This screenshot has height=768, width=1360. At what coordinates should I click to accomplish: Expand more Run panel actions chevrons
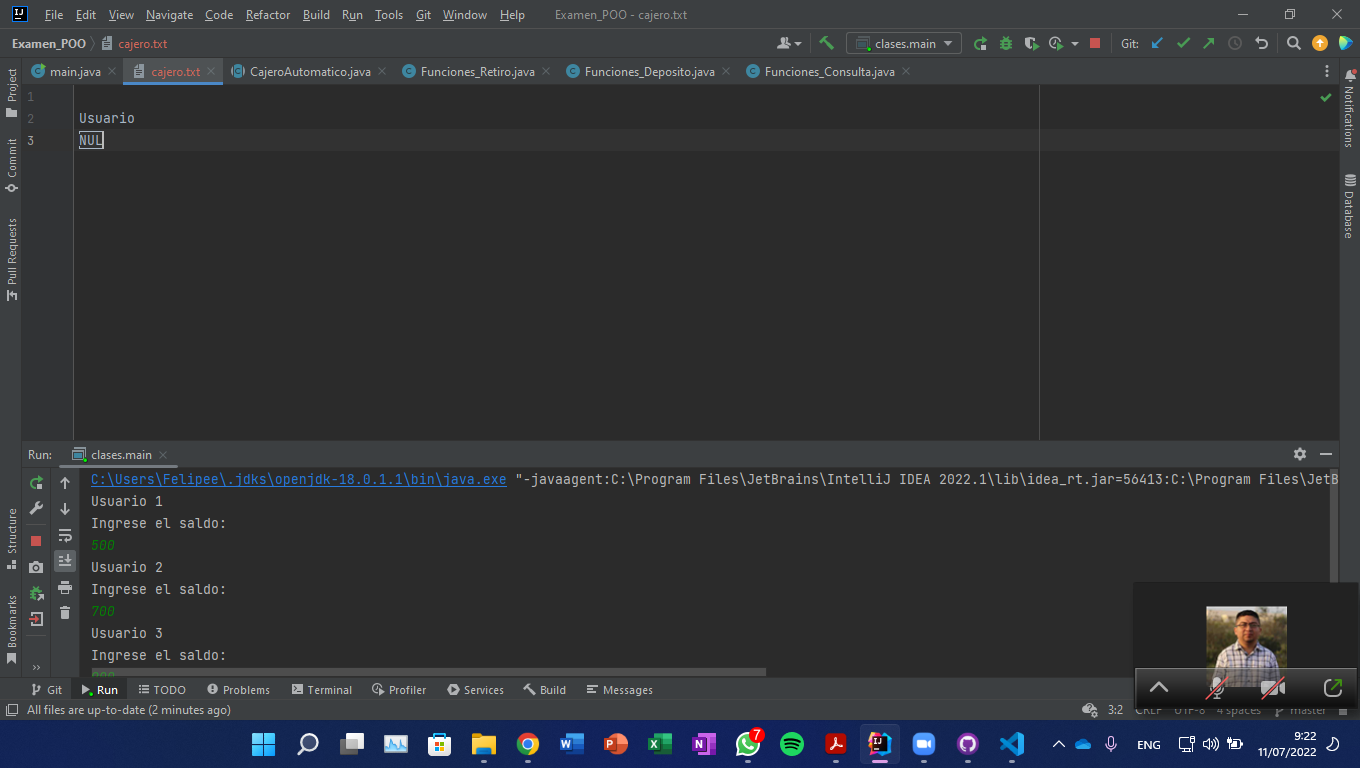[x=36, y=667]
